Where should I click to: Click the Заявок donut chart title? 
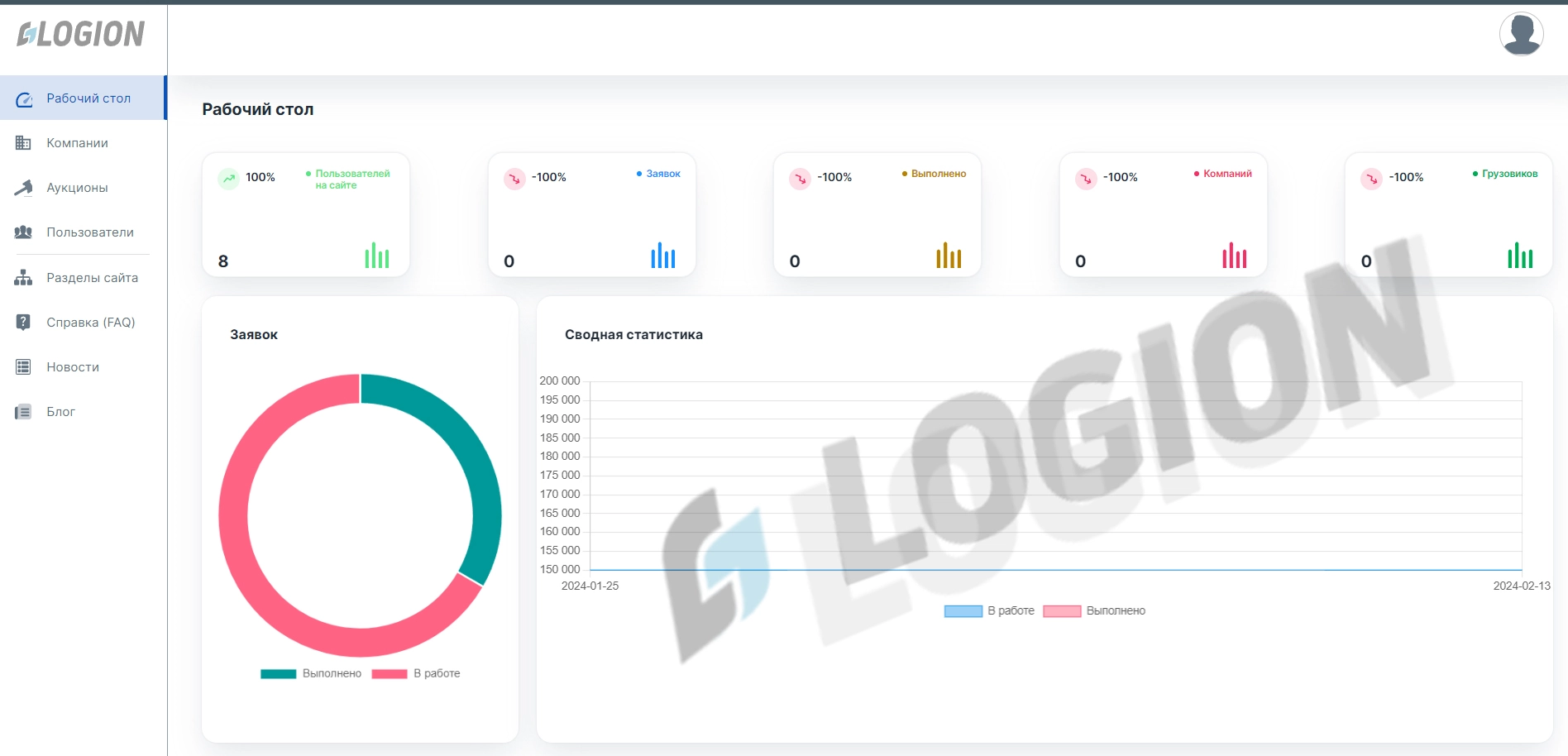254,335
